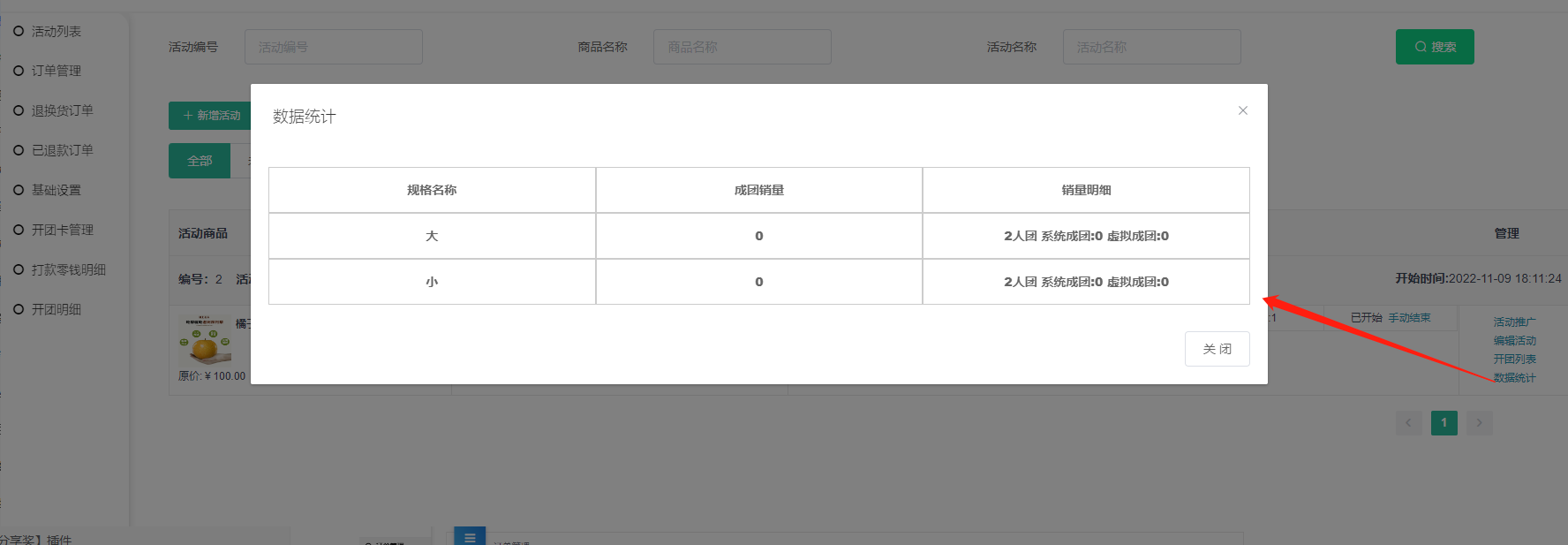
Task: Click the 手动结束 link
Action: pyautogui.click(x=1409, y=318)
